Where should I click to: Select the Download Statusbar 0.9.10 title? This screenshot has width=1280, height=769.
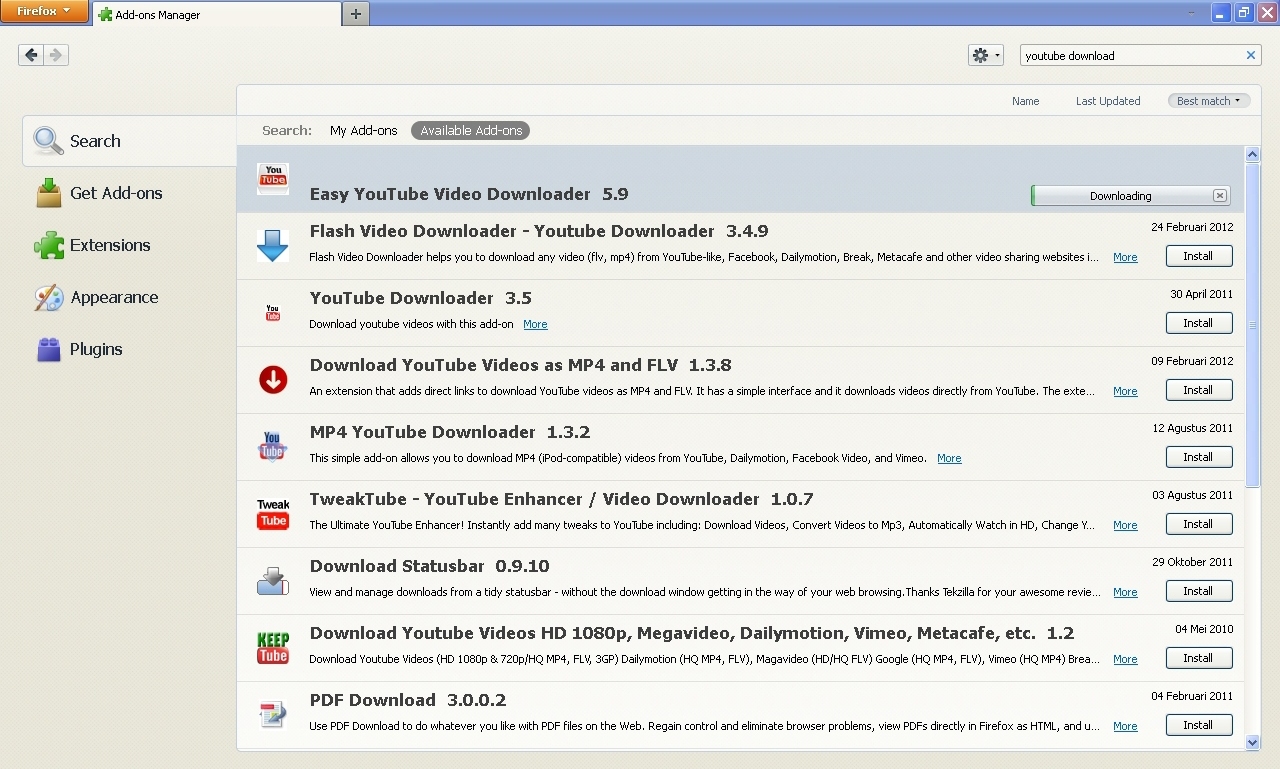tap(429, 566)
